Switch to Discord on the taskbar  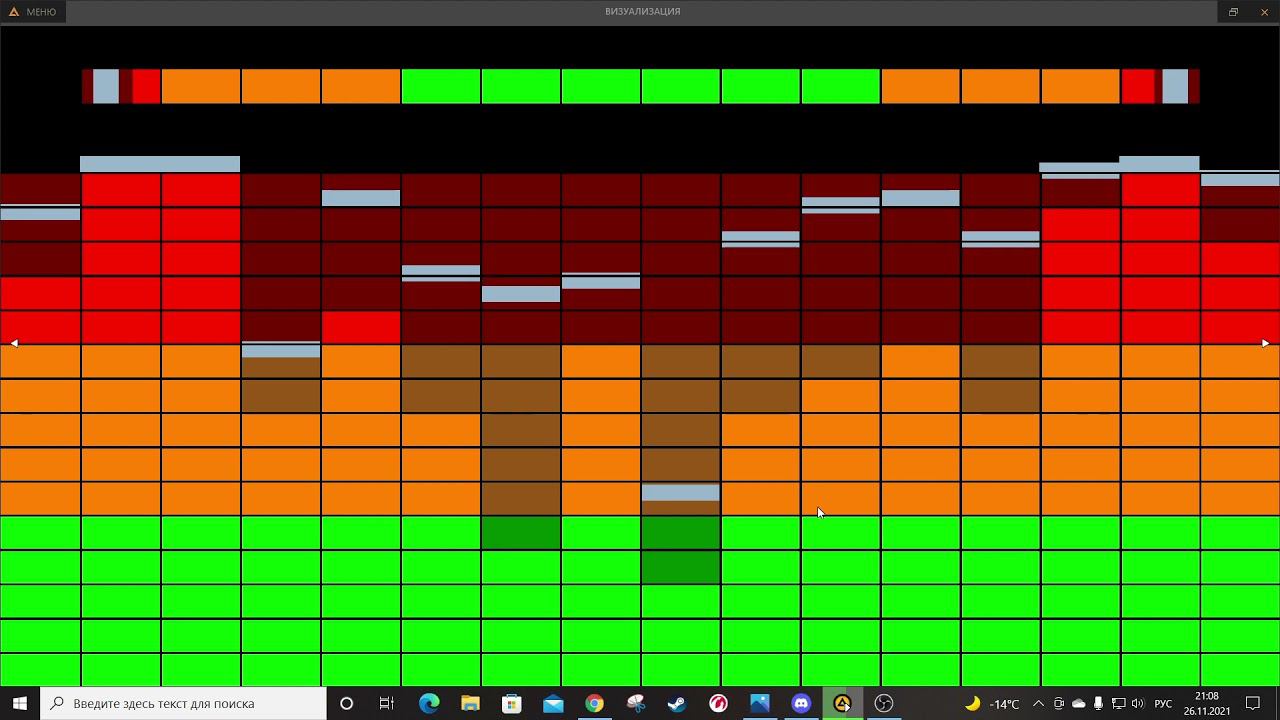801,703
